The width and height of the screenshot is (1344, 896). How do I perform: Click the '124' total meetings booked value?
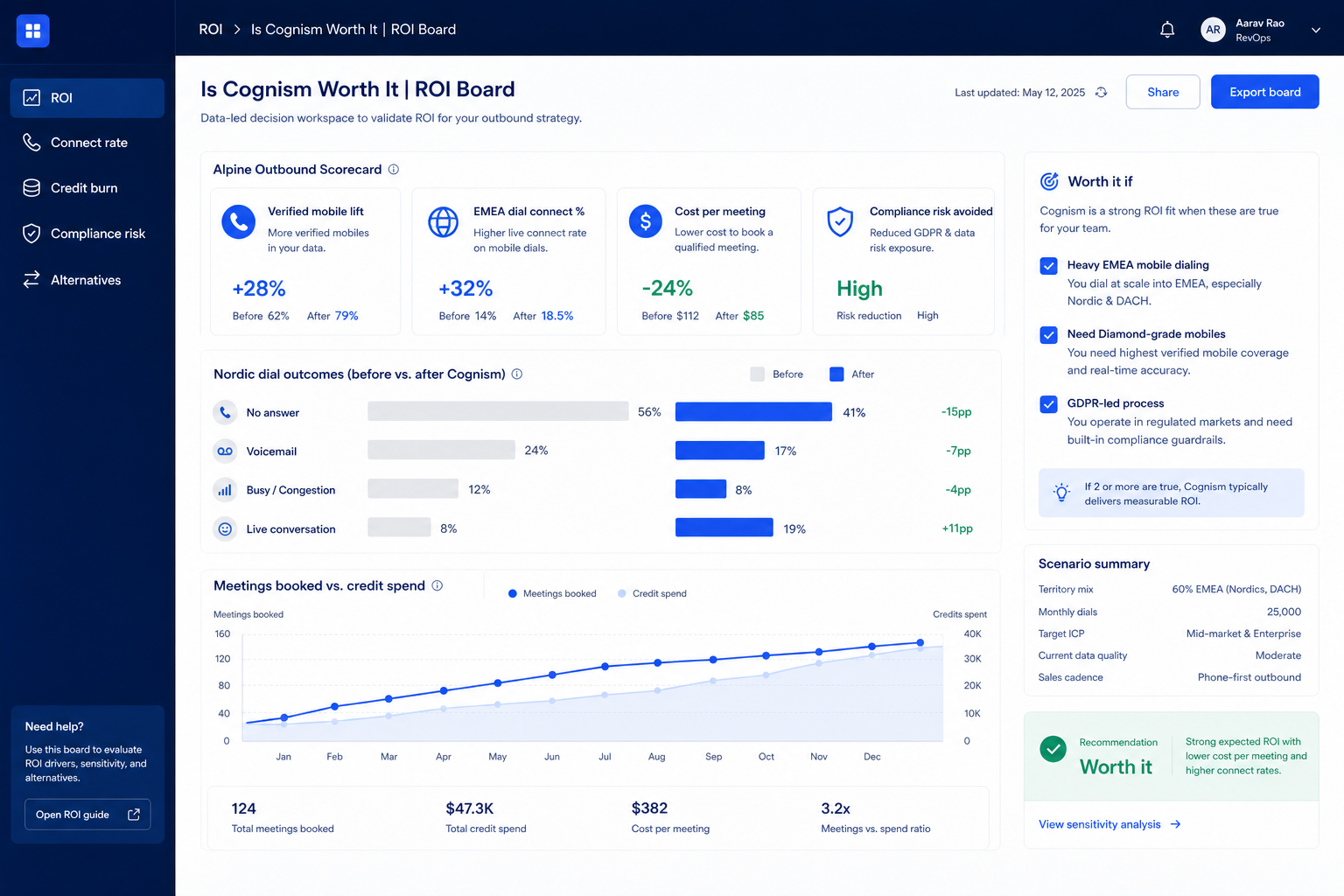click(243, 809)
